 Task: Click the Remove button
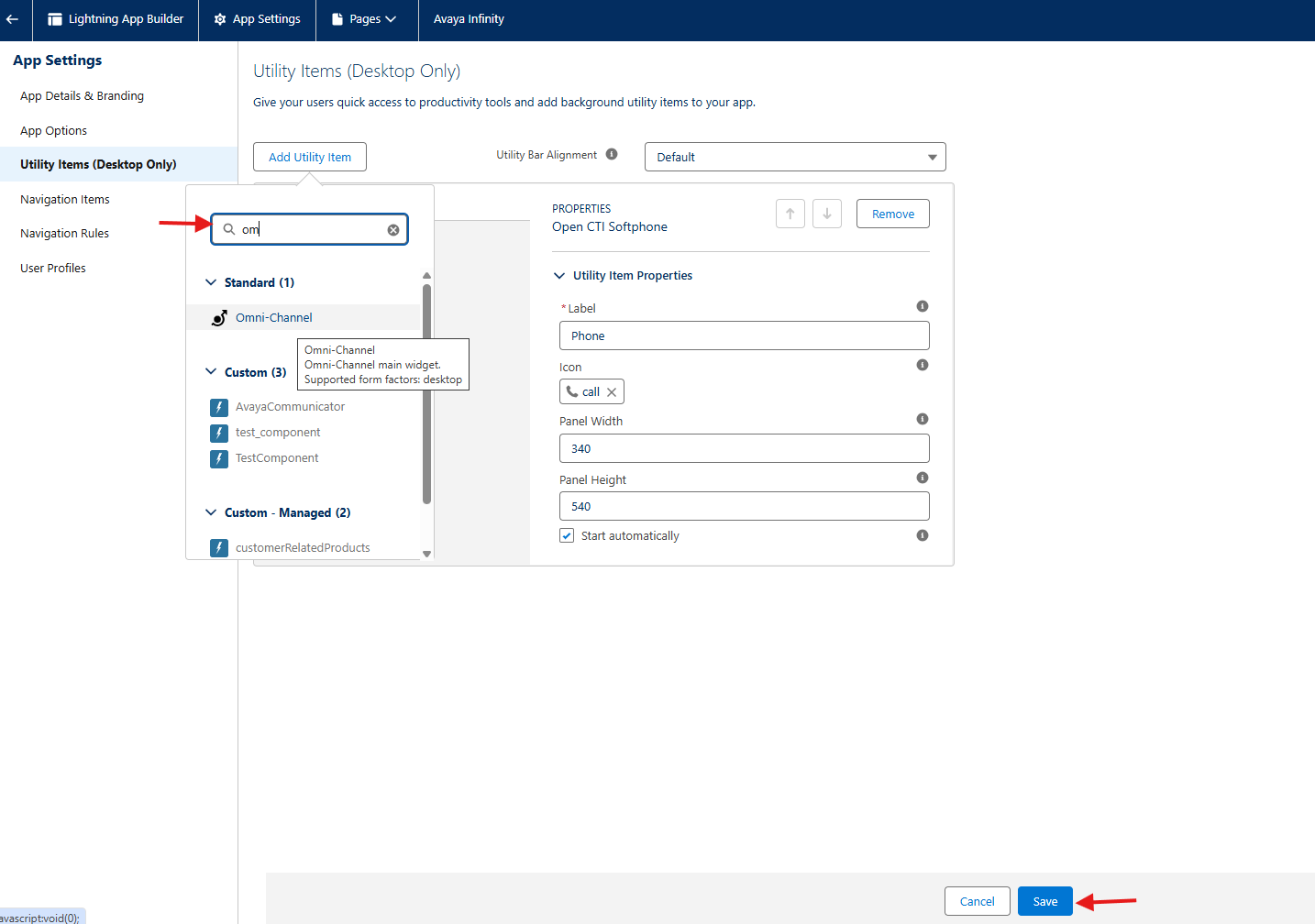pos(893,214)
